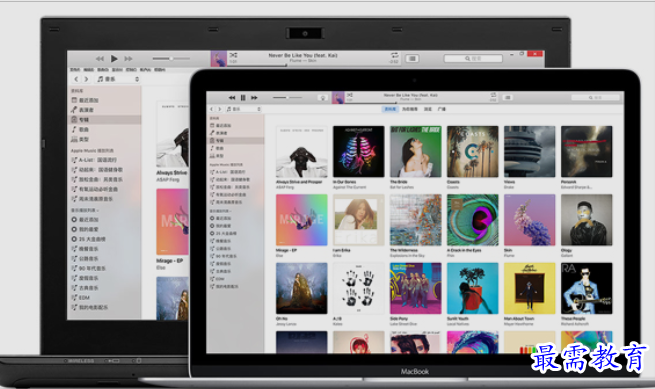Select 表演者 microphone icon in MacBook sidebar

point(212,133)
